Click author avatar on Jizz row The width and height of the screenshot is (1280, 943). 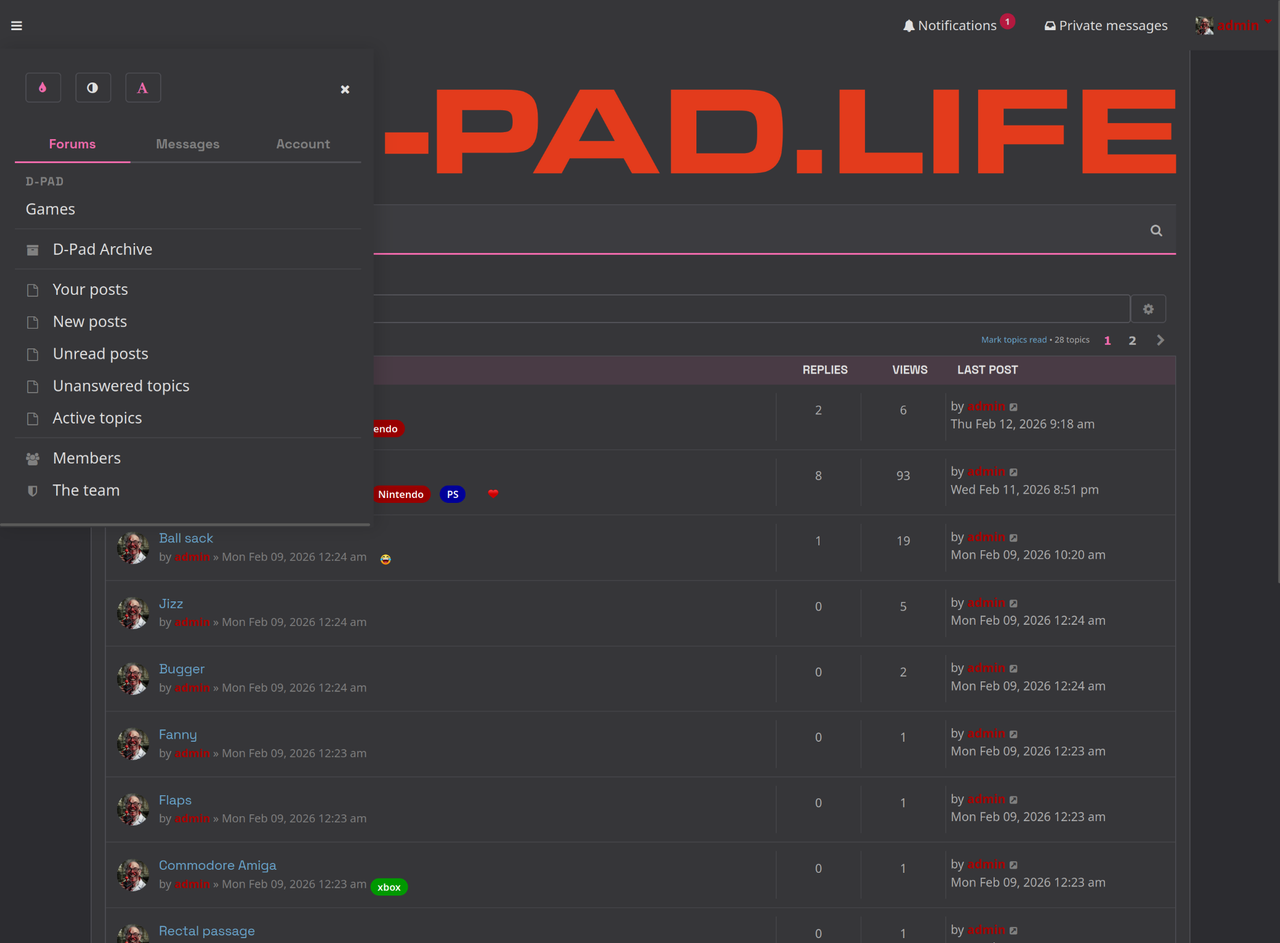pyautogui.click(x=133, y=613)
